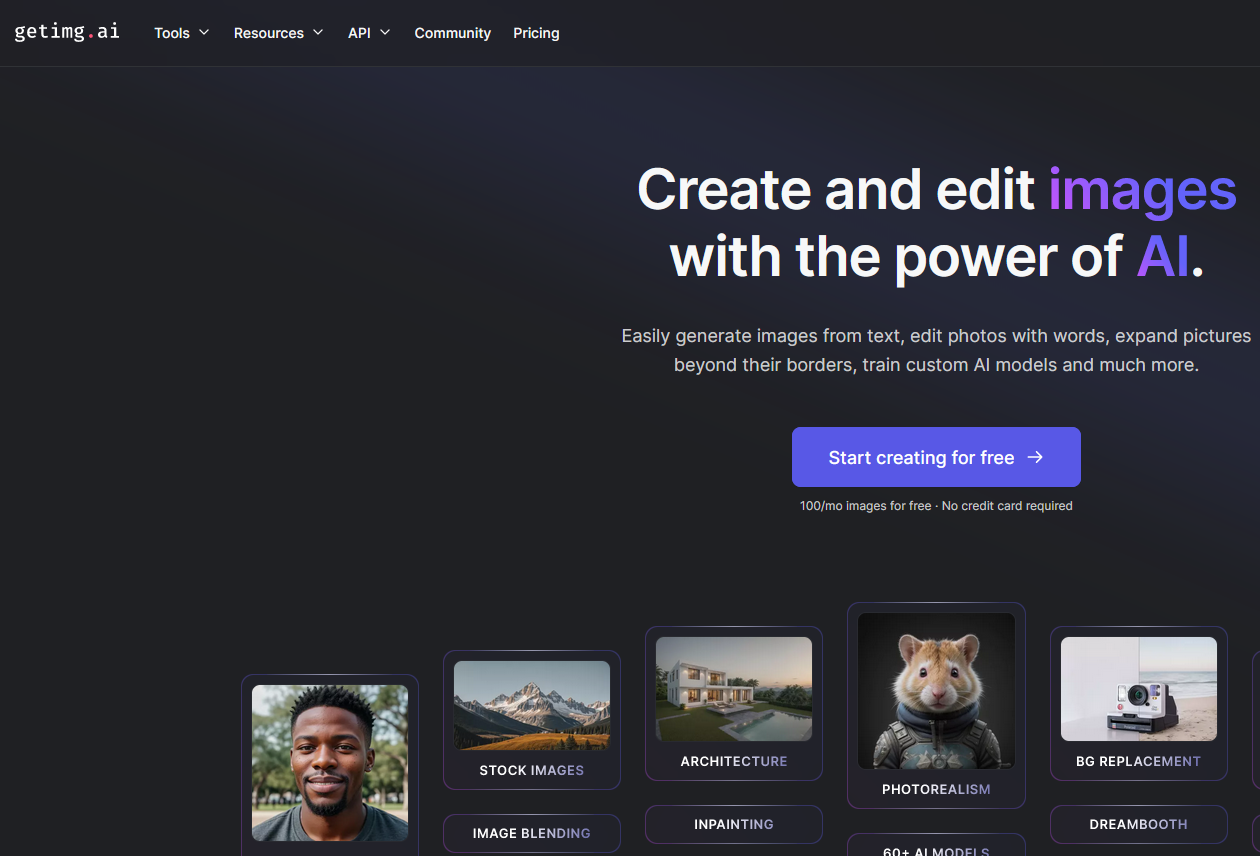Select the 60+ AI MODELS pill

(x=935, y=850)
